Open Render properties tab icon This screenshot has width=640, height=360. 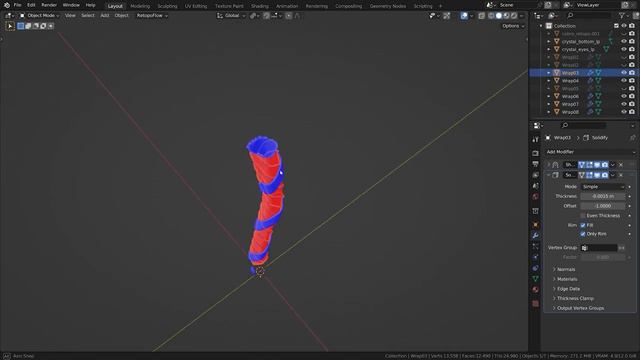[x=536, y=153]
